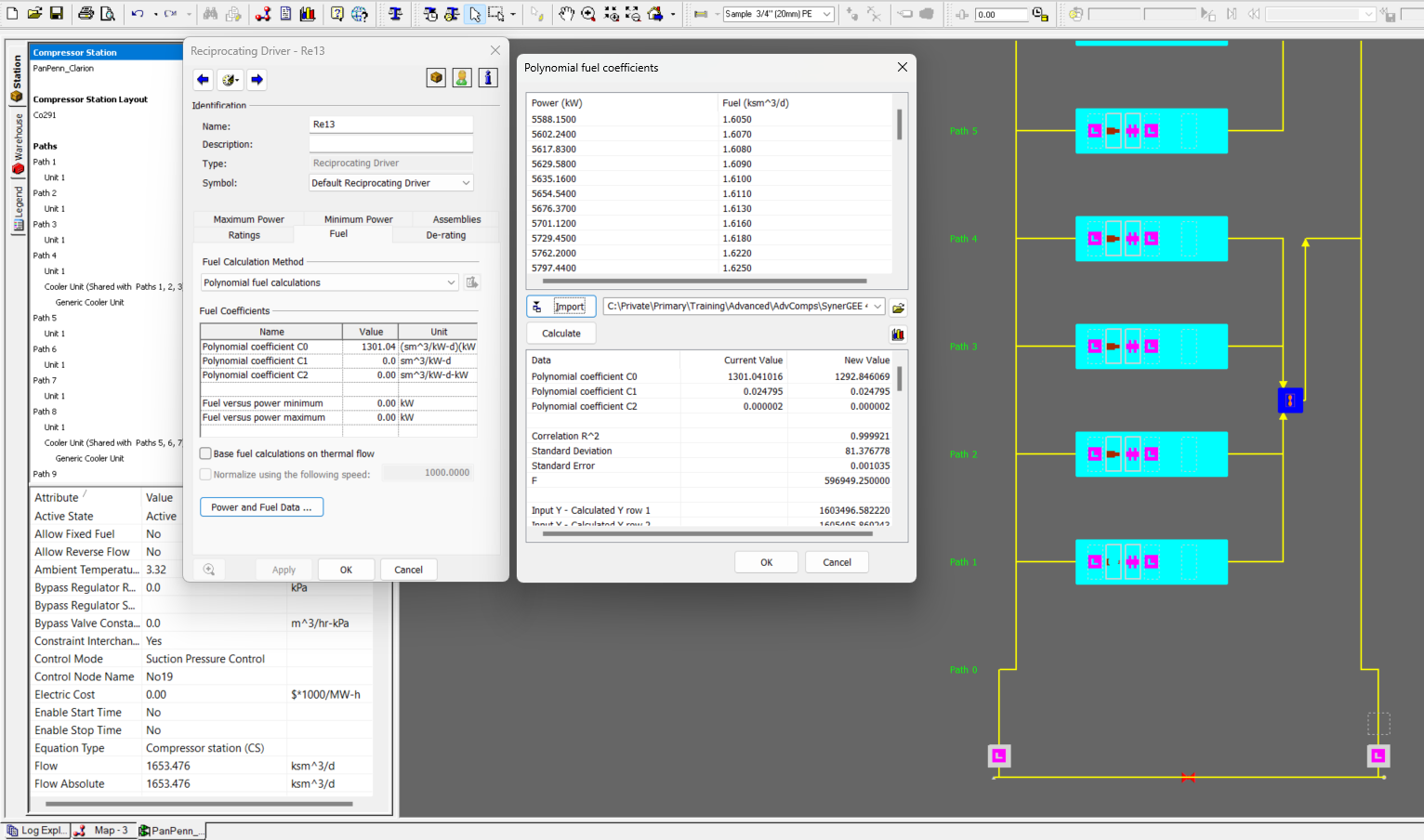Click the forward navigation arrow in the Re13 dialog
The width and height of the screenshot is (1424, 840).
coord(257,80)
